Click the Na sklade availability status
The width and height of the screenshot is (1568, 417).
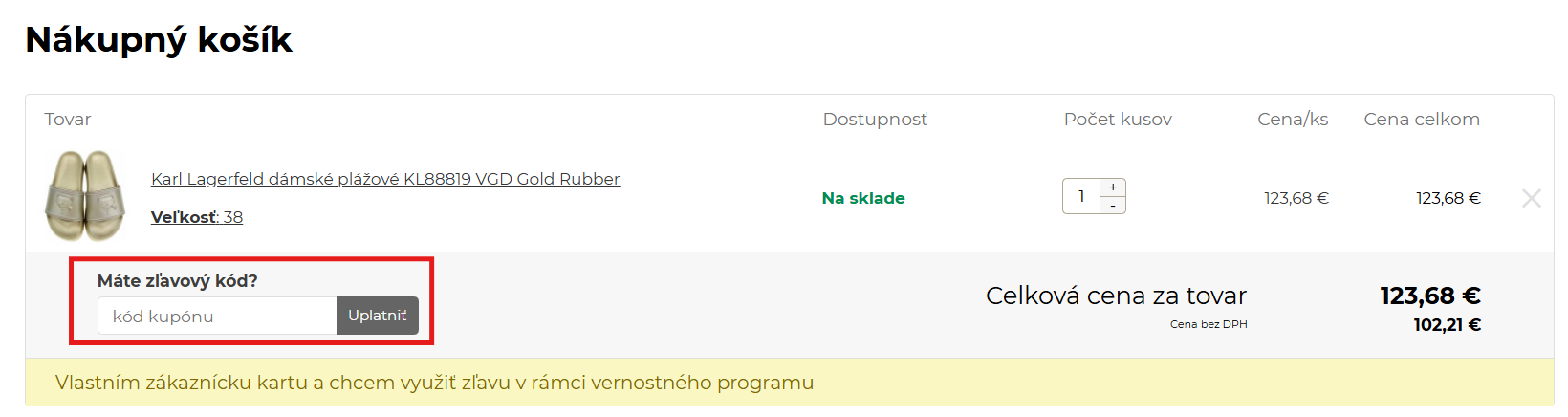tap(863, 198)
